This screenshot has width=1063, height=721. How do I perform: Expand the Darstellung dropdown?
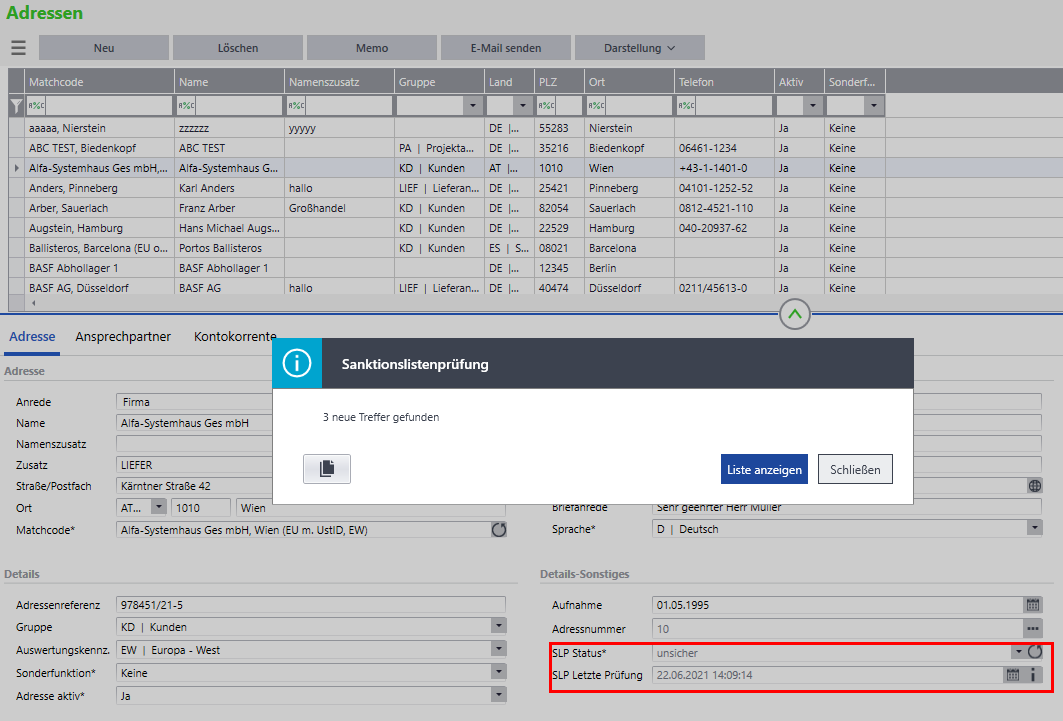[x=639, y=48]
